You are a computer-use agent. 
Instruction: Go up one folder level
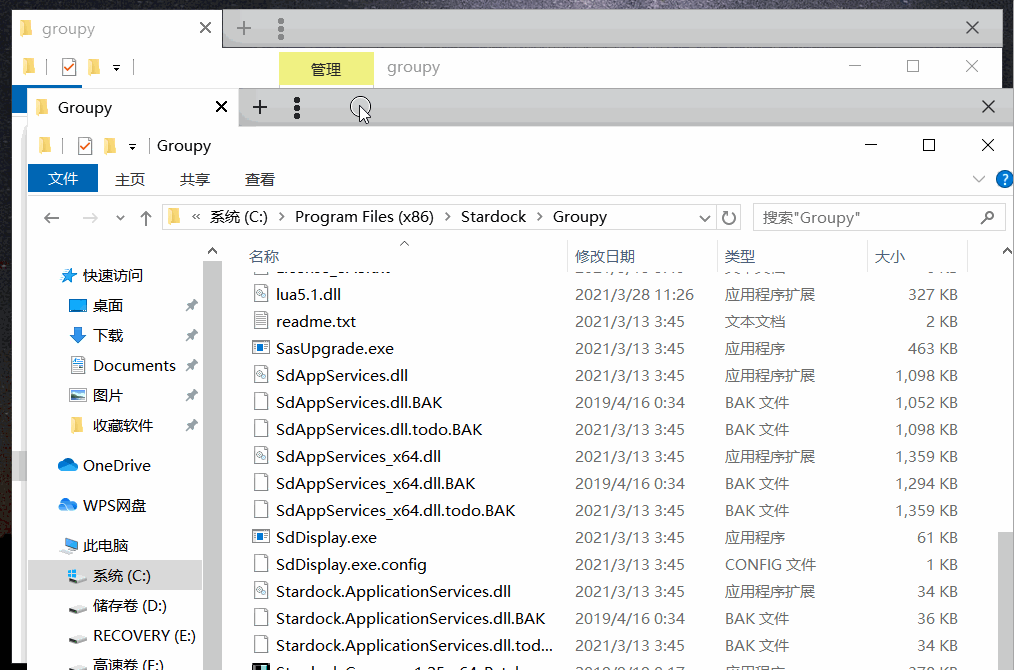[x=146, y=218]
